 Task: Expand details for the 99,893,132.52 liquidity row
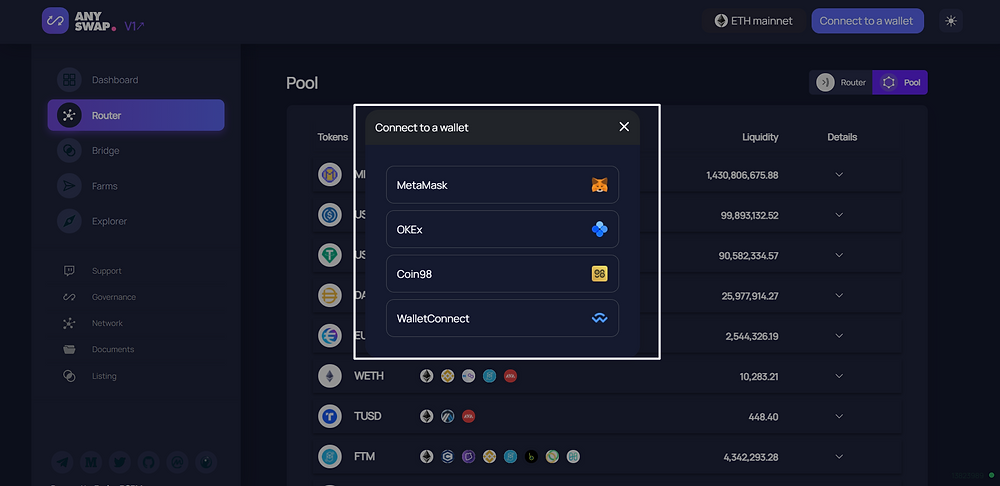(839, 215)
